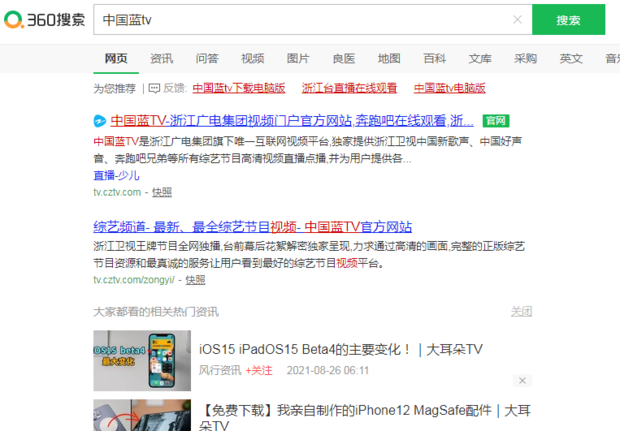Open the 文库 tab
The height and width of the screenshot is (431, 620).
pyautogui.click(x=480, y=59)
